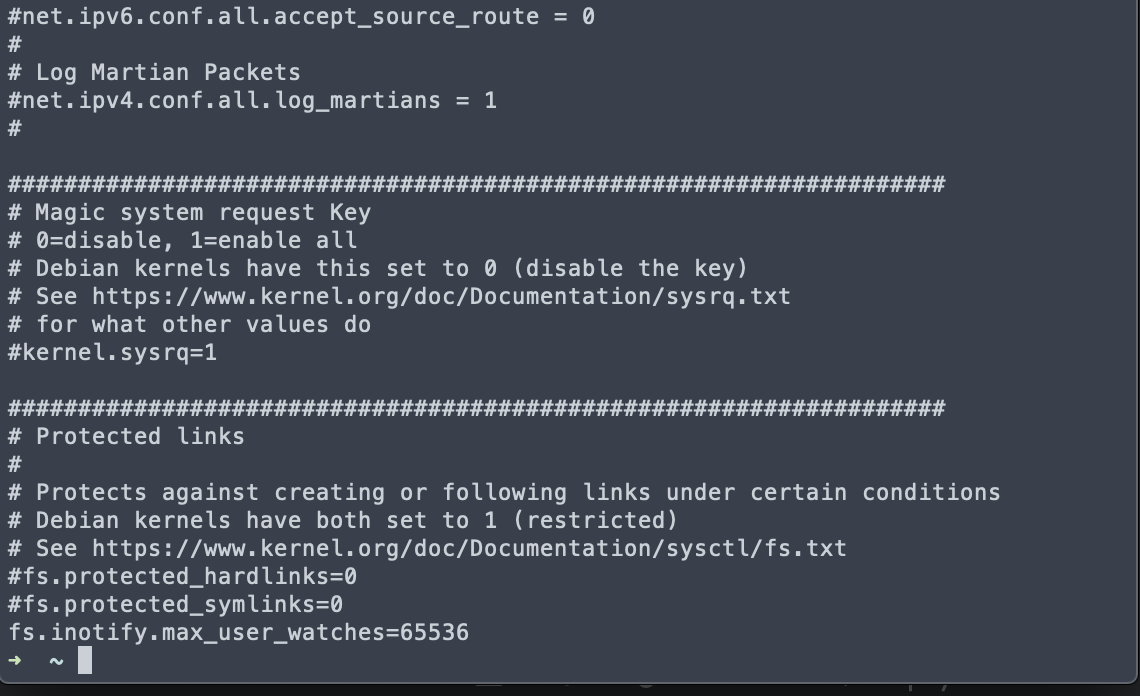This screenshot has height=696, width=1140.
Task: Click the "Log Martian Packets" comment
Action: click(x=167, y=73)
